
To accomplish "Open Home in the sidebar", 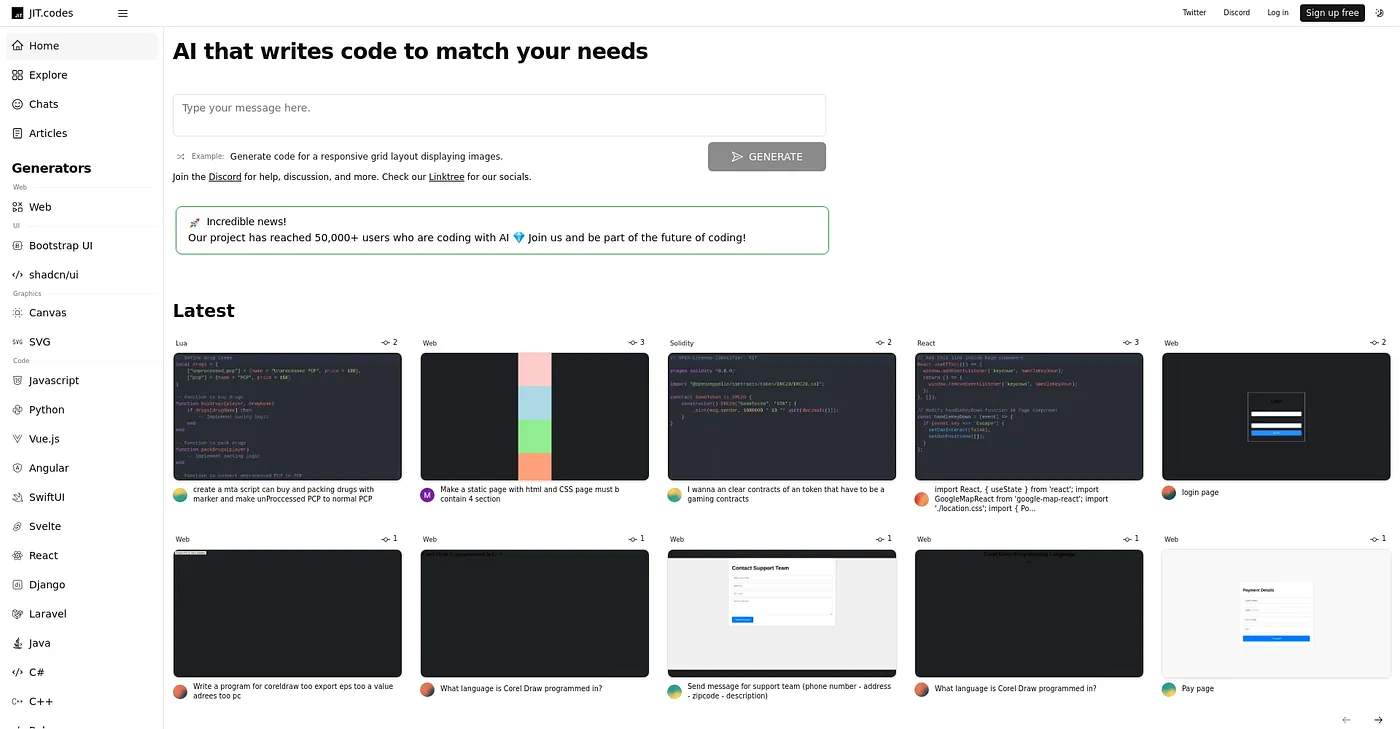I will [82, 46].
